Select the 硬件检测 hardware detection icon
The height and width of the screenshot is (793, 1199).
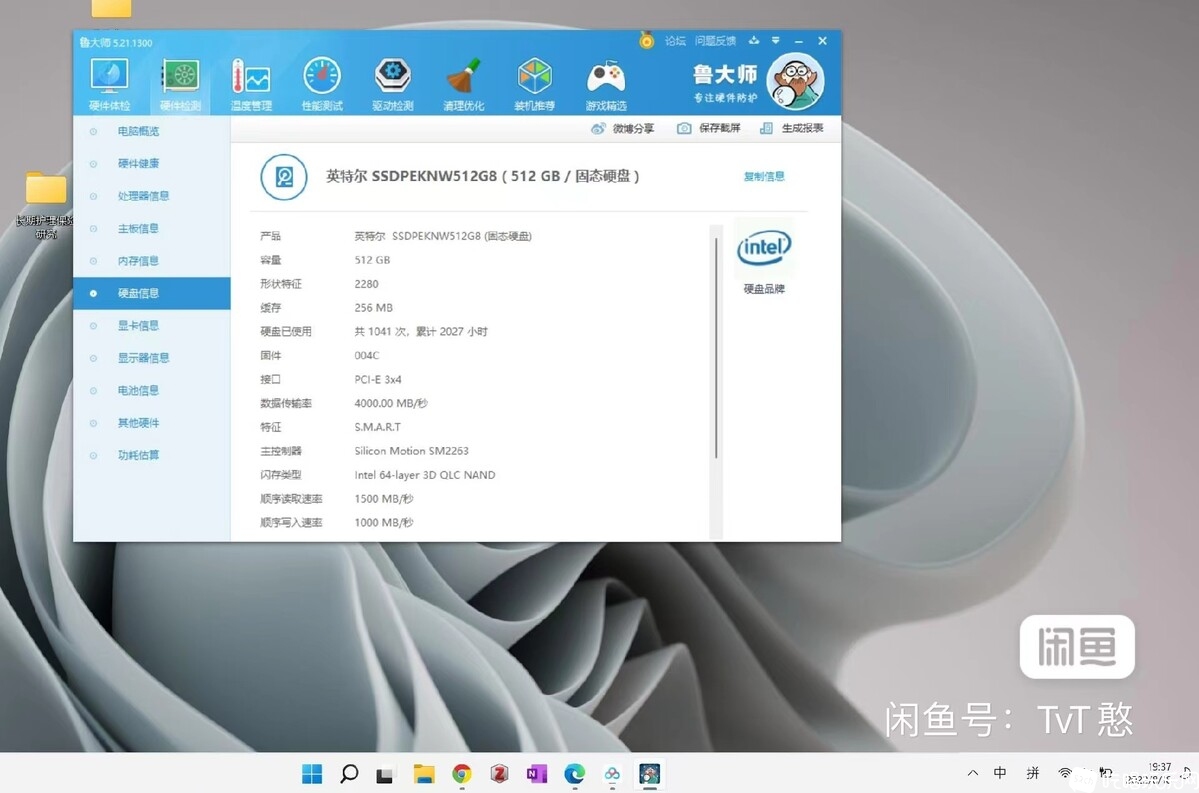(x=180, y=84)
